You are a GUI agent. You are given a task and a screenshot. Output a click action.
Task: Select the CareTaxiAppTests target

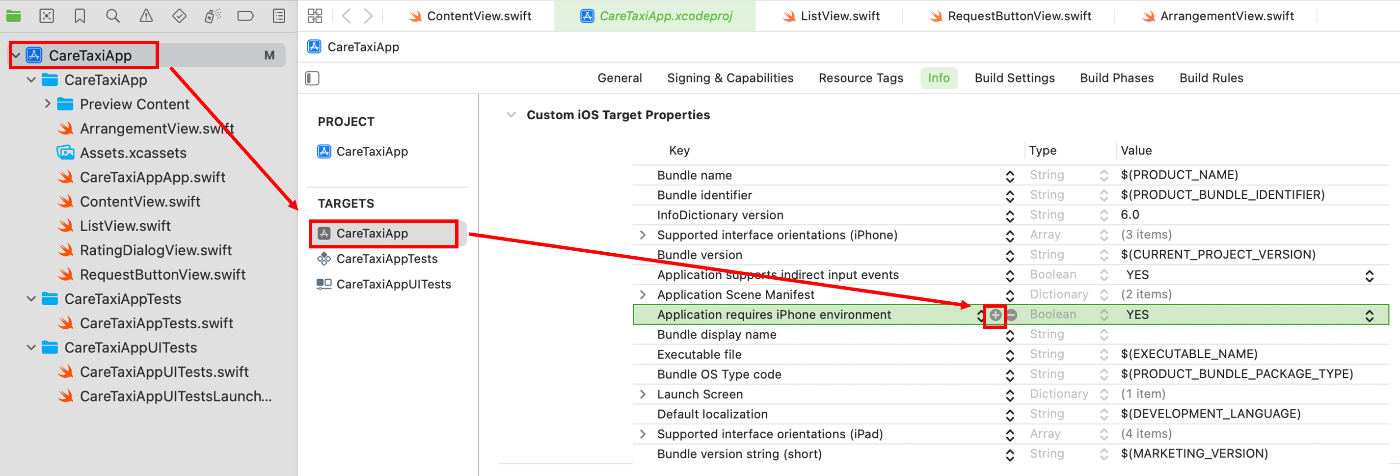tap(387, 259)
